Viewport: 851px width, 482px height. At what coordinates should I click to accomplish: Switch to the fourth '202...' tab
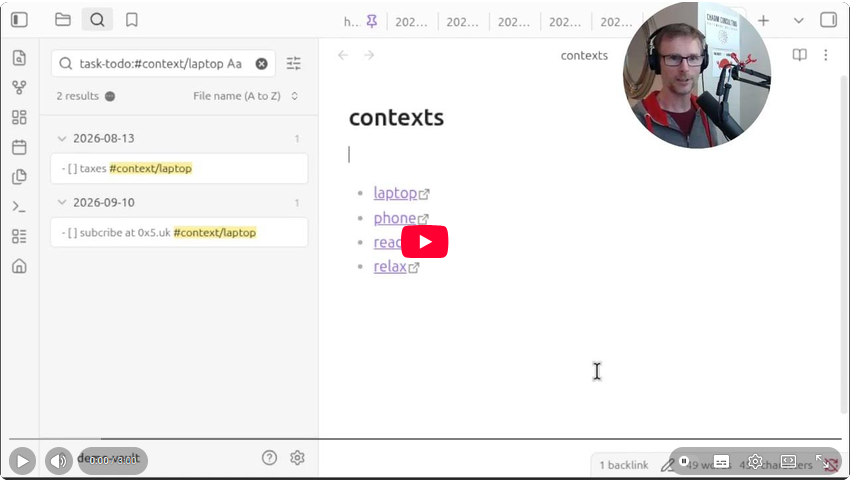click(565, 22)
